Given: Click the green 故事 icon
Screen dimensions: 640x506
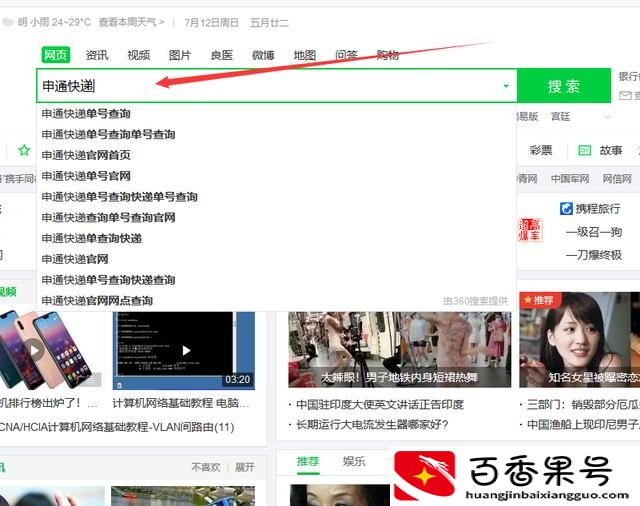Looking at the screenshot, I should [x=584, y=150].
